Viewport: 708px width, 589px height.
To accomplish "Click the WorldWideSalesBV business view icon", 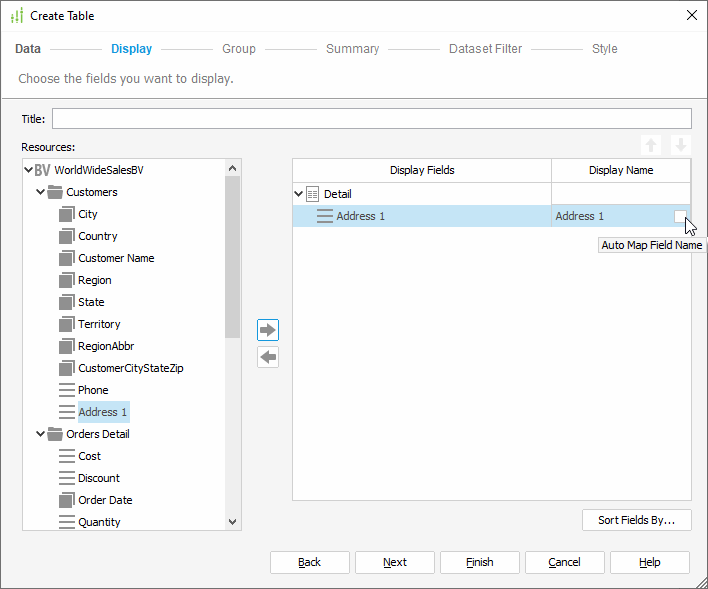I will click(x=42, y=170).
